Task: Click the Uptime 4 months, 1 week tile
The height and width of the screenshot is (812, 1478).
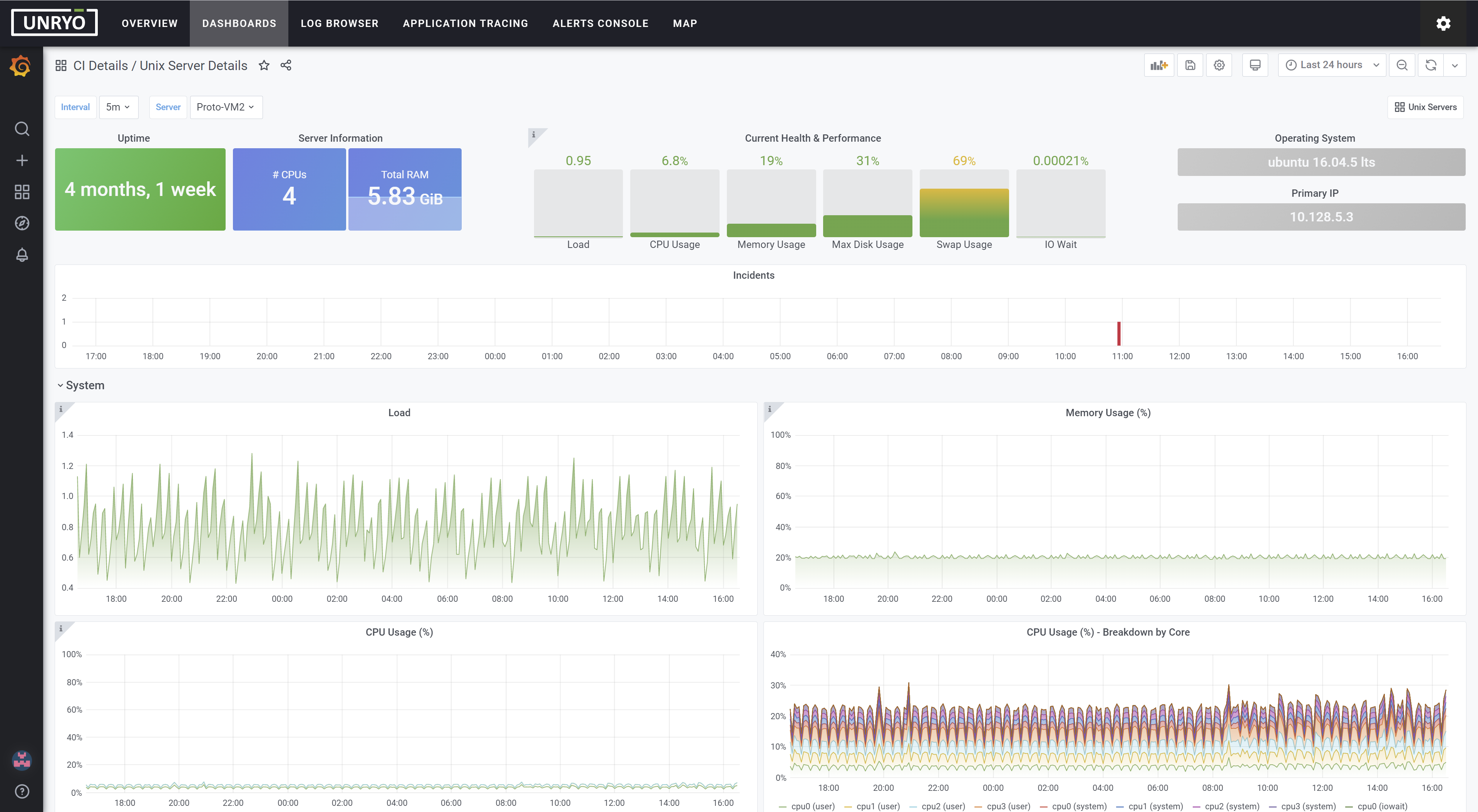Action: click(140, 189)
